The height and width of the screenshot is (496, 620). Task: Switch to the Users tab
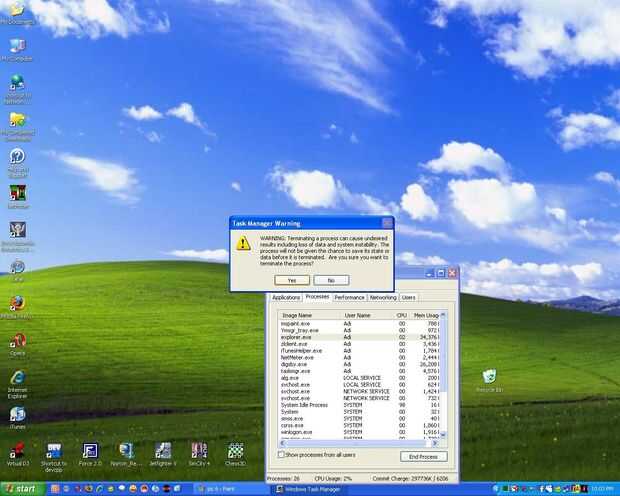point(408,297)
